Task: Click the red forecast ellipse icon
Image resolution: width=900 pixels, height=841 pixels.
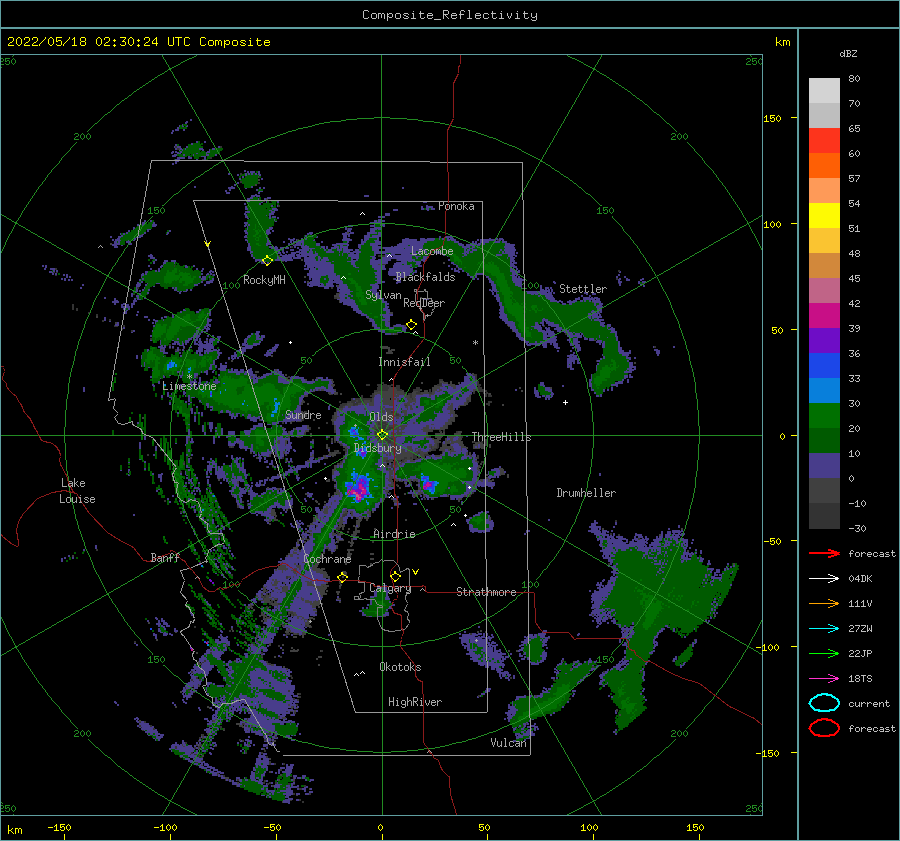Action: click(x=824, y=728)
